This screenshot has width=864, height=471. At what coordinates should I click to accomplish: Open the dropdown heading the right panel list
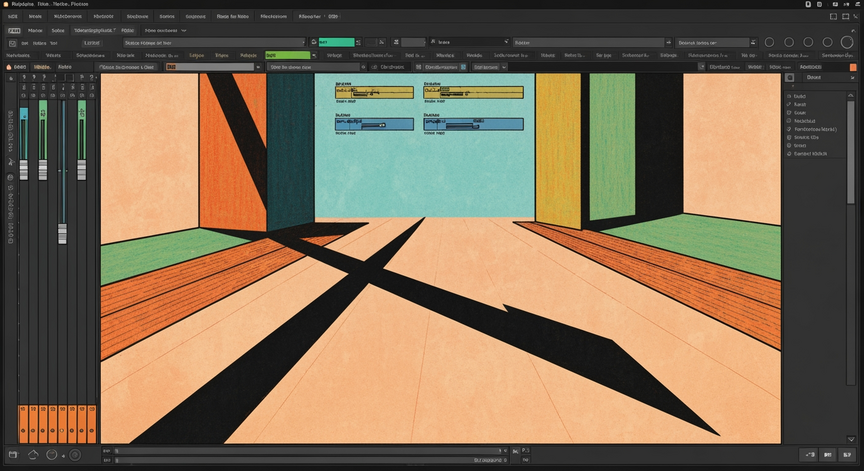point(829,78)
